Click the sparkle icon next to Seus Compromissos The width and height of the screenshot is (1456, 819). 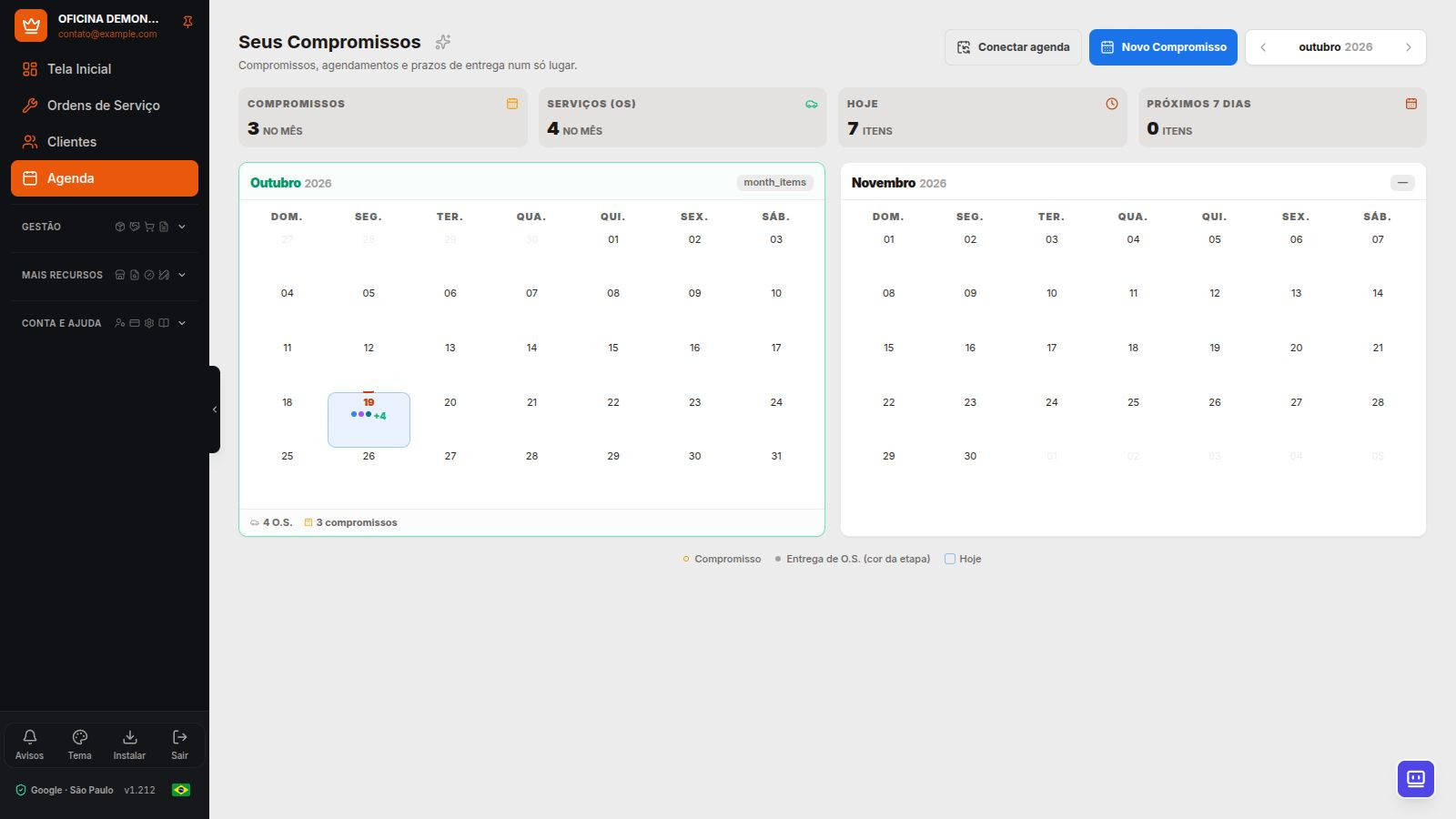tap(443, 42)
